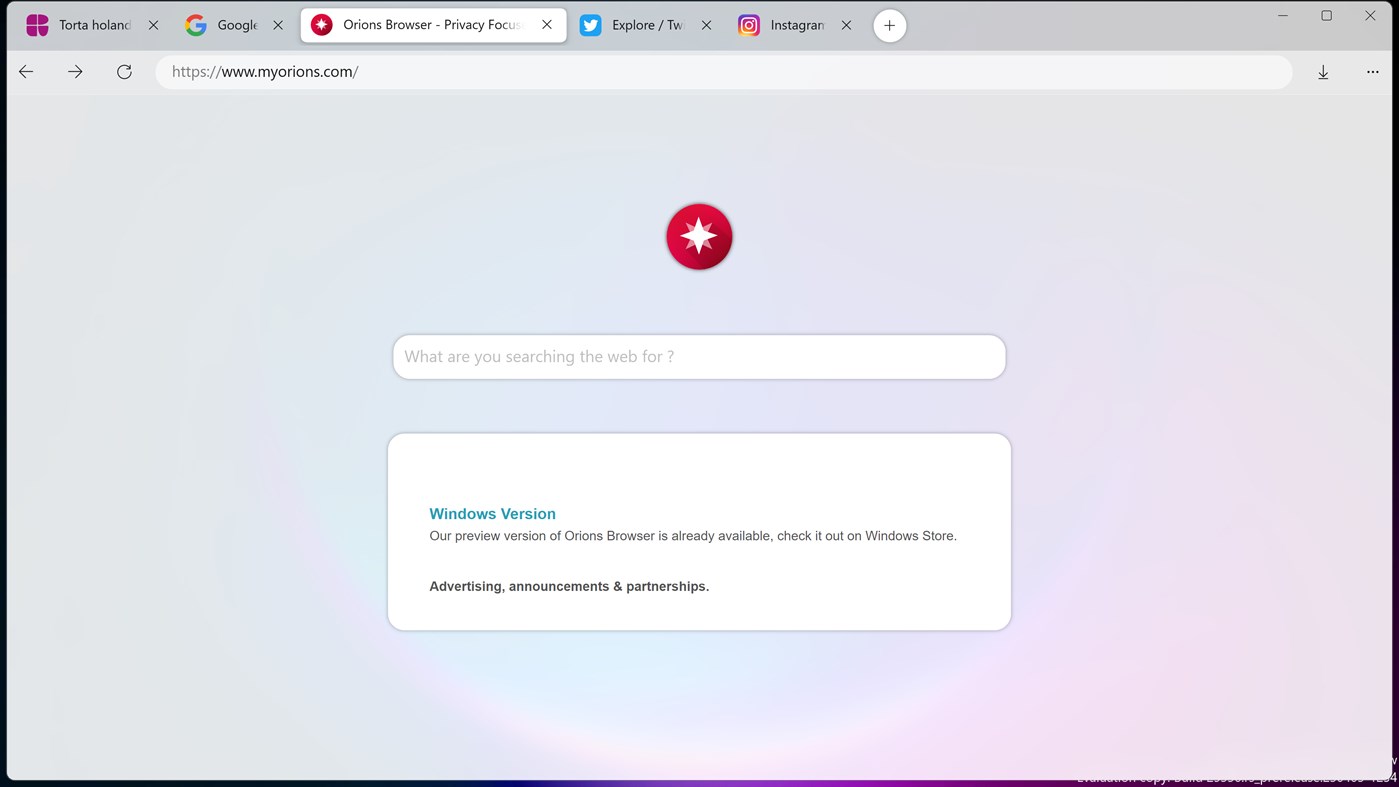This screenshot has height=787, width=1399.
Task: Click the downloads icon in the toolbar
Action: pyautogui.click(x=1323, y=71)
